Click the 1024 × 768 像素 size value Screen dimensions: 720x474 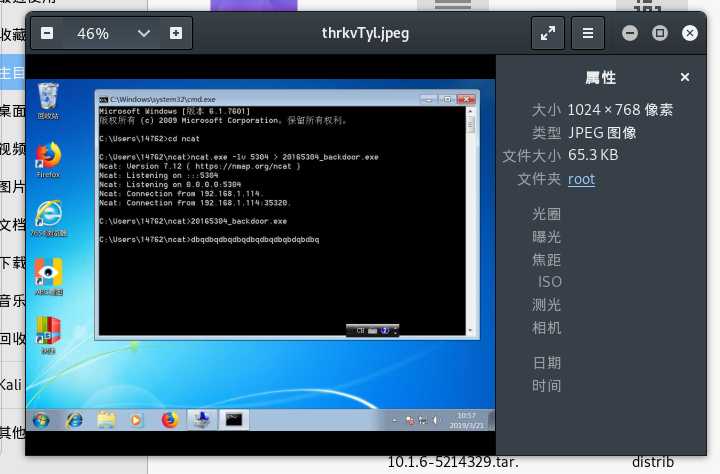[620, 110]
